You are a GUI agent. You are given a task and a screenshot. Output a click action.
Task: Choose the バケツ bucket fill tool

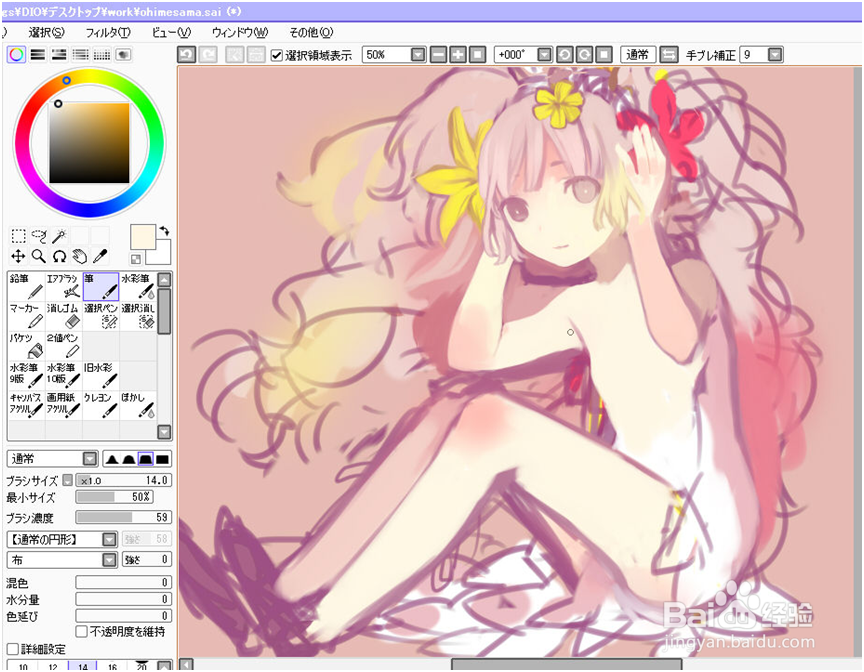(x=26, y=346)
